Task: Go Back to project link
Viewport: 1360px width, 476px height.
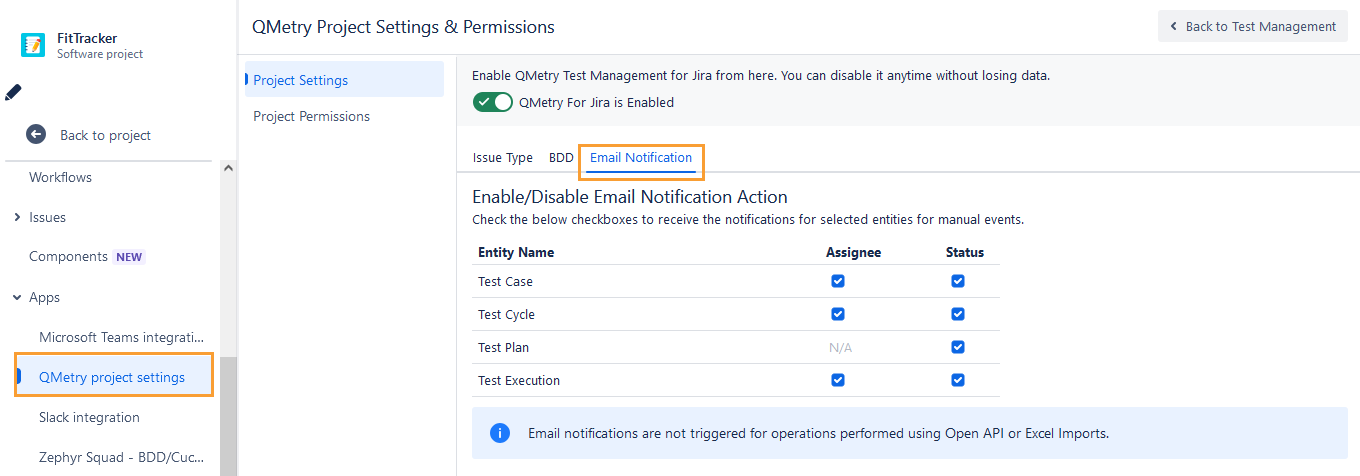Action: 105,135
